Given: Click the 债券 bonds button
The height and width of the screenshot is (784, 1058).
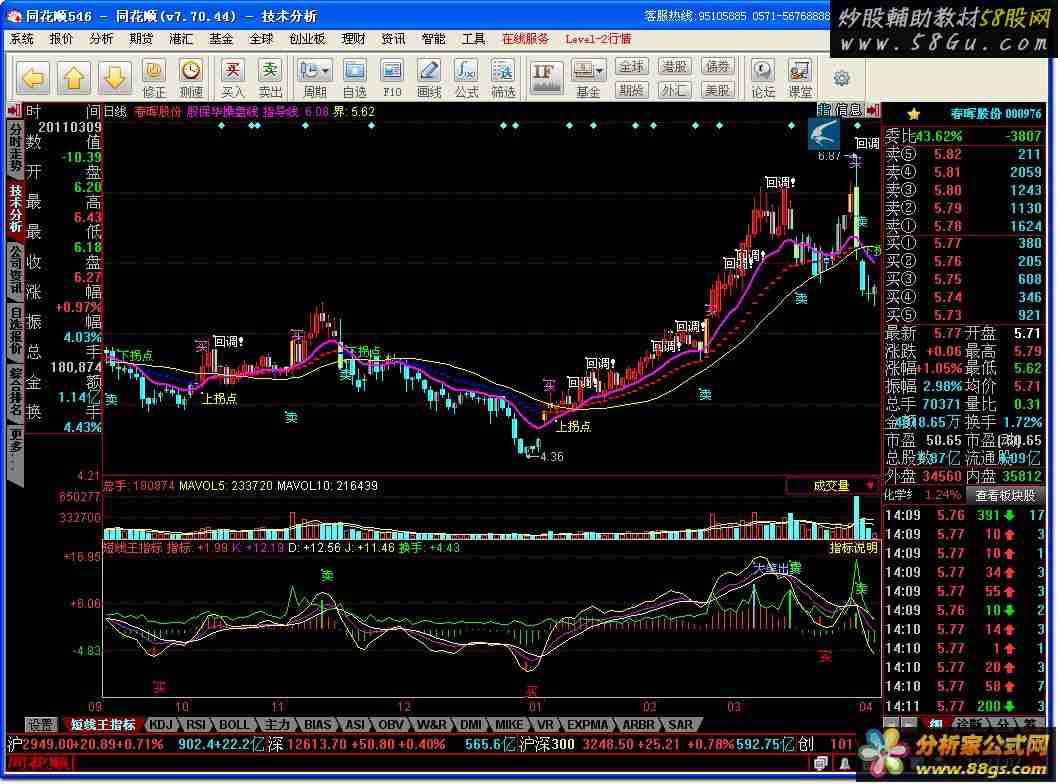Looking at the screenshot, I should pos(717,66).
